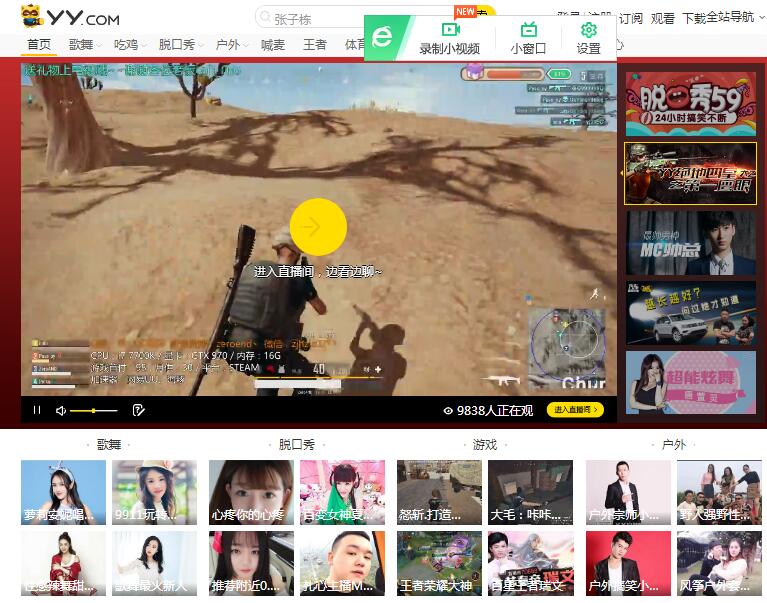Screen dimensions: 767x603
Task: Click 订阅 link at top
Action: [x=631, y=19]
